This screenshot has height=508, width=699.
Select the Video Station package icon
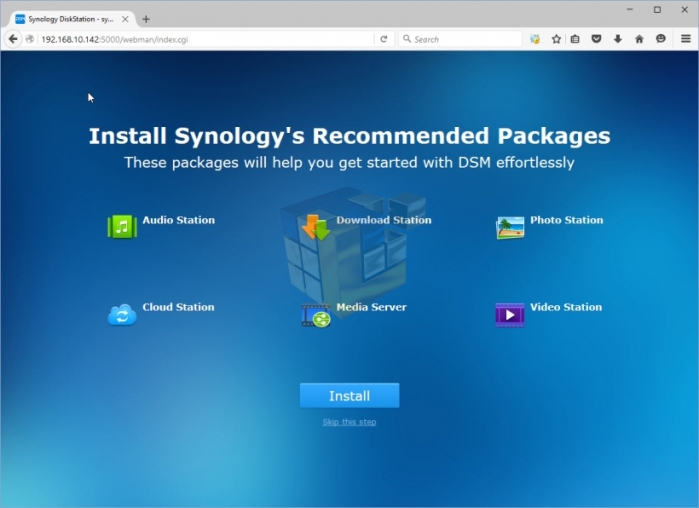pos(510,315)
